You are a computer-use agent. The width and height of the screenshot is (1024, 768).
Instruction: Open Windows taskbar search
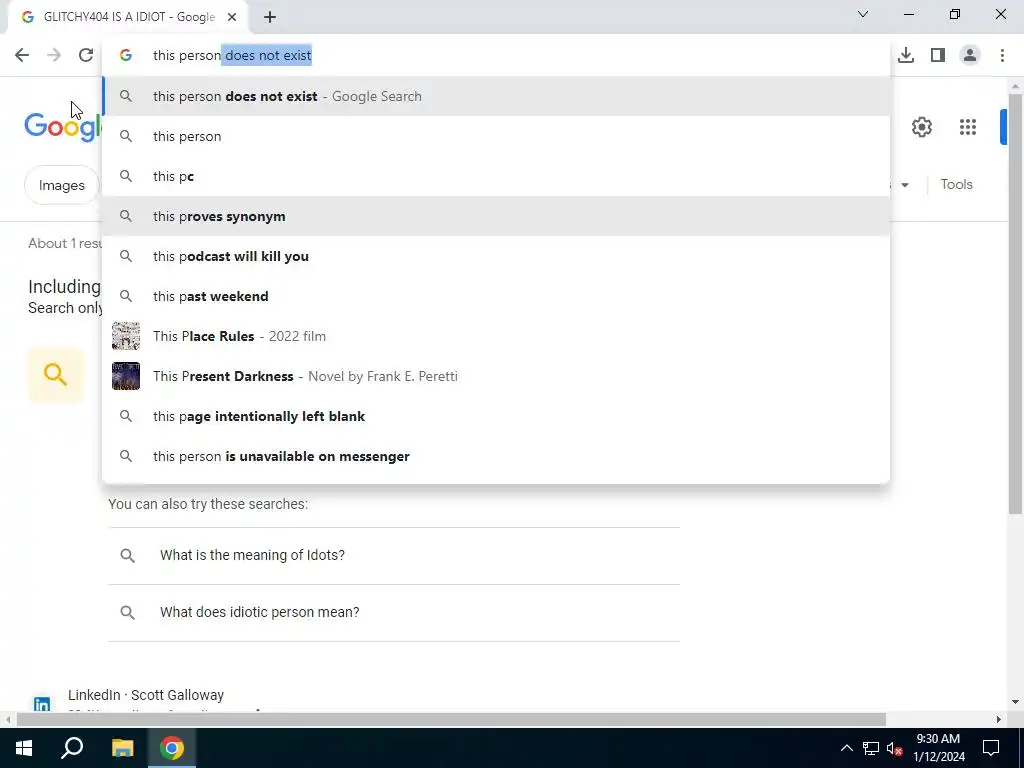coord(72,748)
